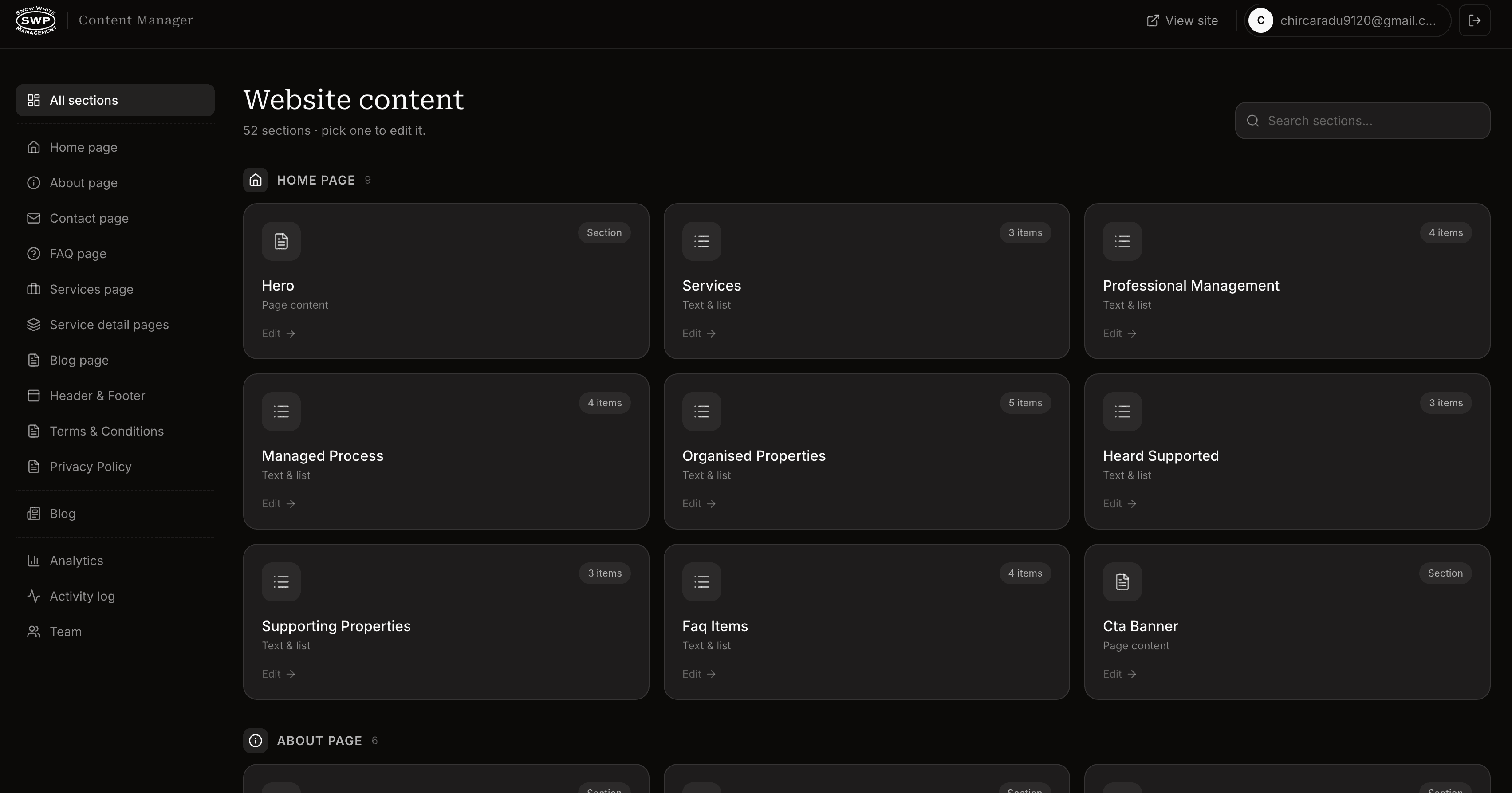Screen dimensions: 1512x793
Task: Click the question mark icon for FAQ page
Action: 33,254
